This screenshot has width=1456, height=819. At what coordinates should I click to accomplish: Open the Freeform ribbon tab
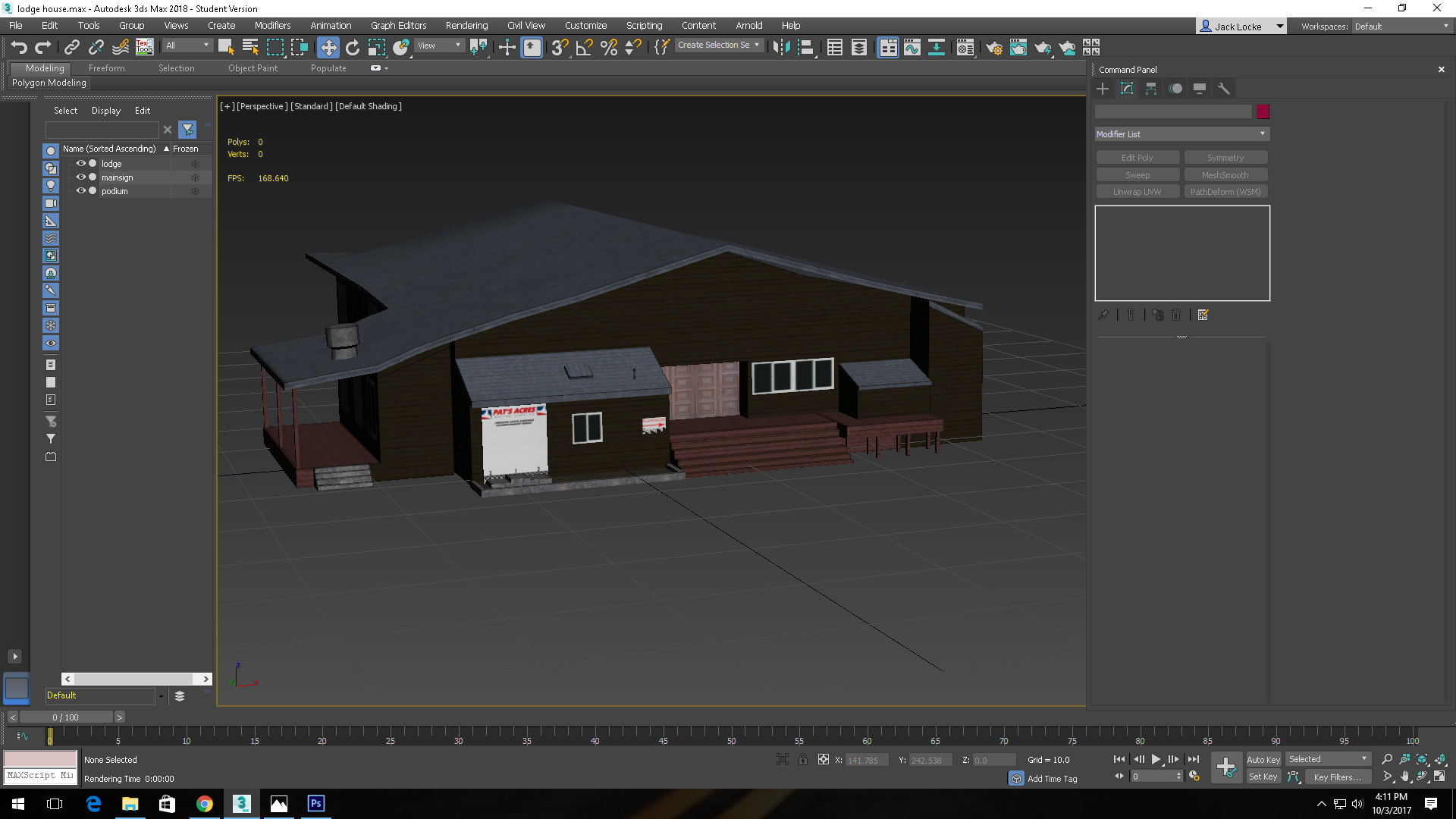(106, 68)
